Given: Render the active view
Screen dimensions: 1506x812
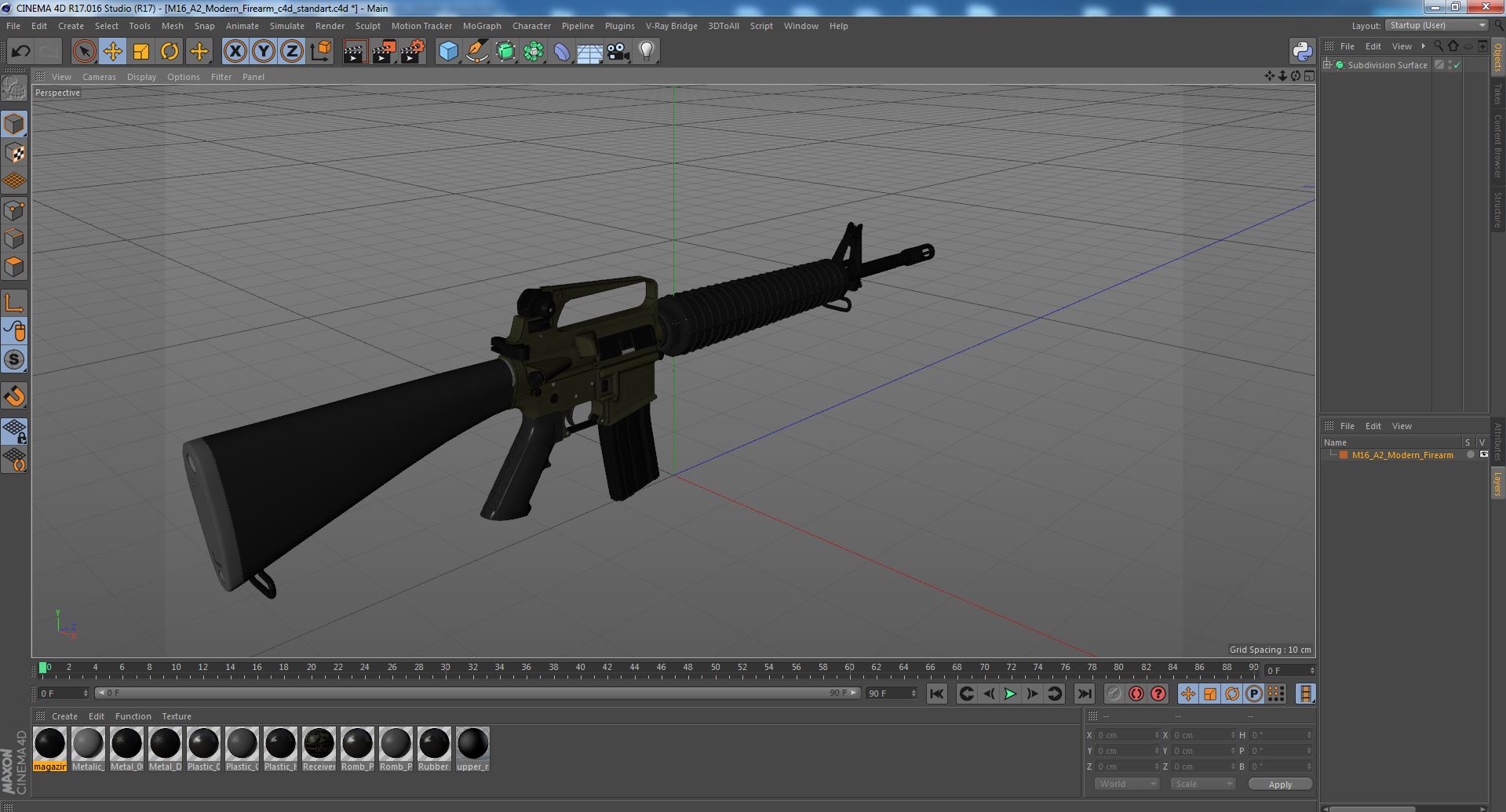Looking at the screenshot, I should (x=355, y=52).
